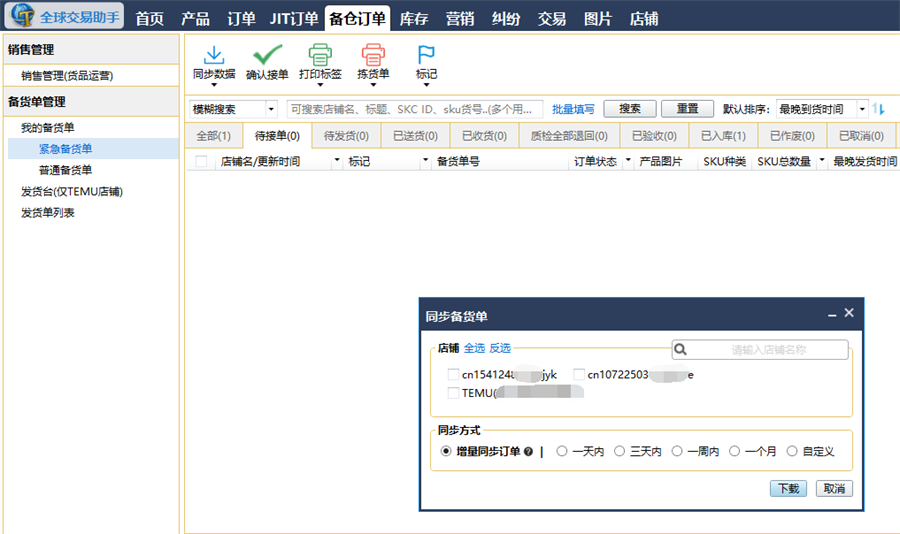The image size is (900, 534).
Task: Open the 最晚到货时间 sort dropdown
Action: [862, 109]
